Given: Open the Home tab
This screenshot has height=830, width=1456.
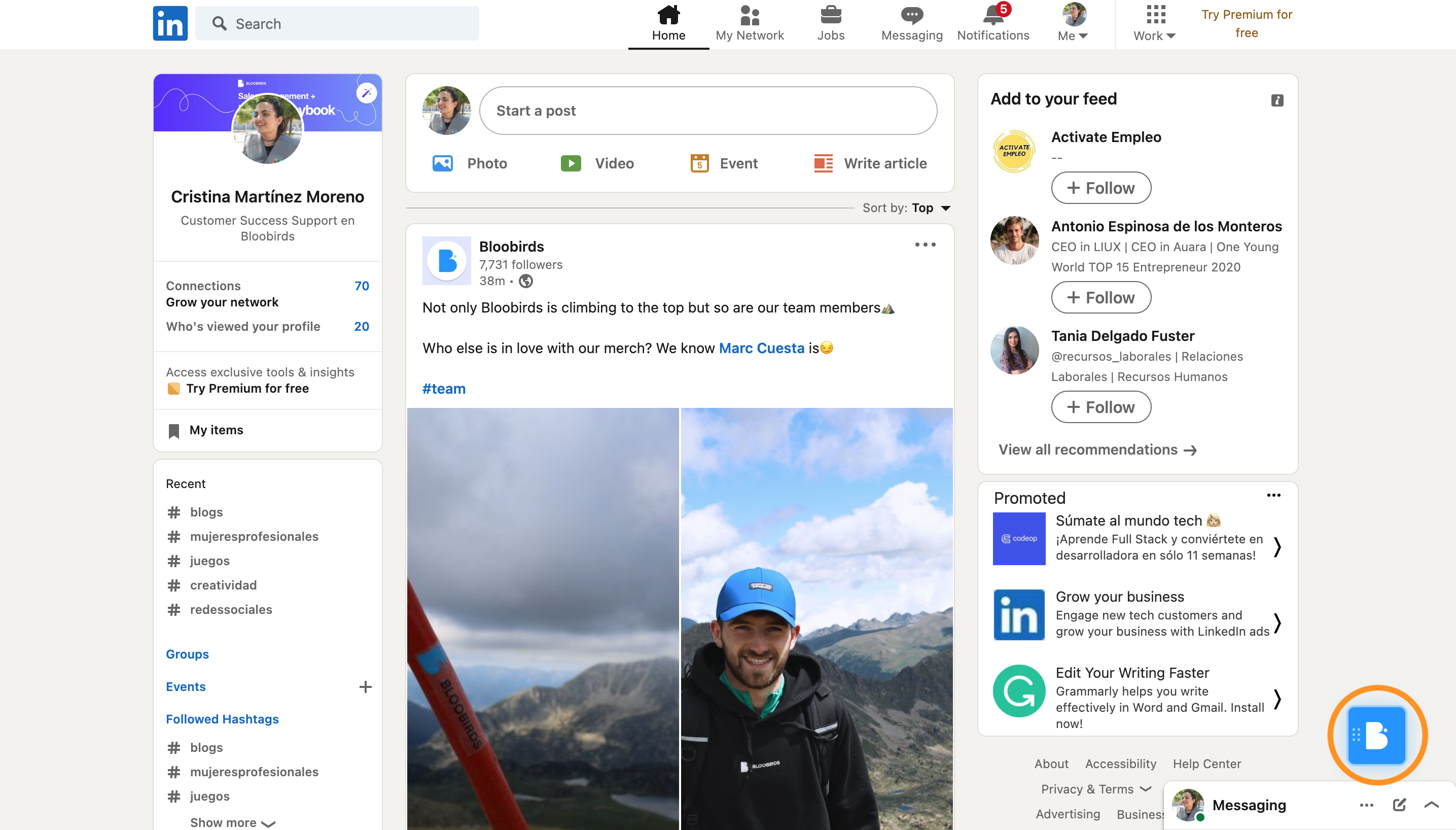Looking at the screenshot, I should pyautogui.click(x=668, y=24).
